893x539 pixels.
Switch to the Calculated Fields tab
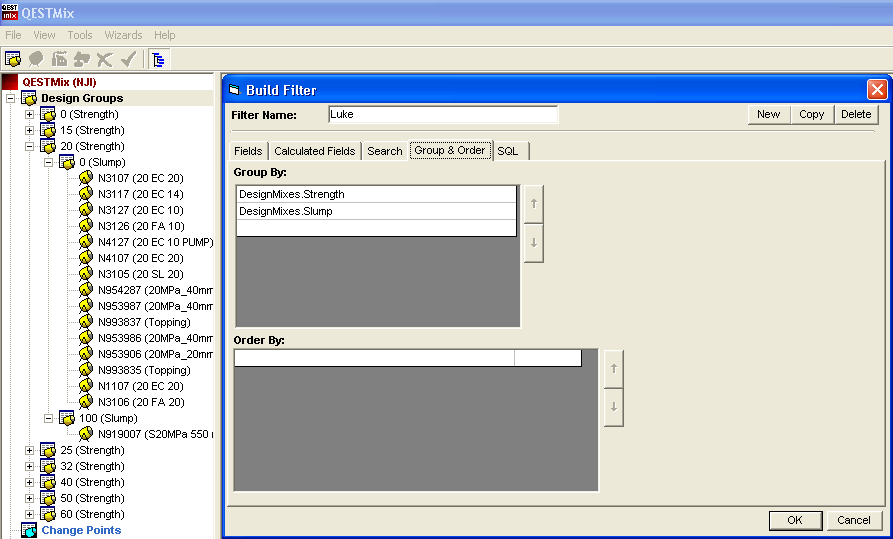314,151
